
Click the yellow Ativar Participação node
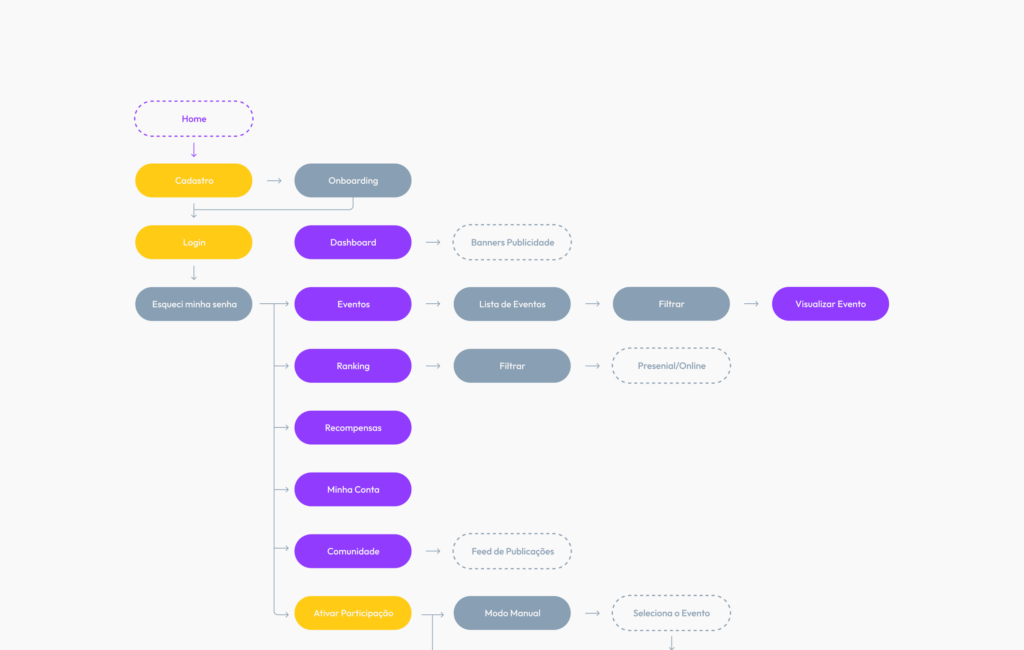(353, 613)
